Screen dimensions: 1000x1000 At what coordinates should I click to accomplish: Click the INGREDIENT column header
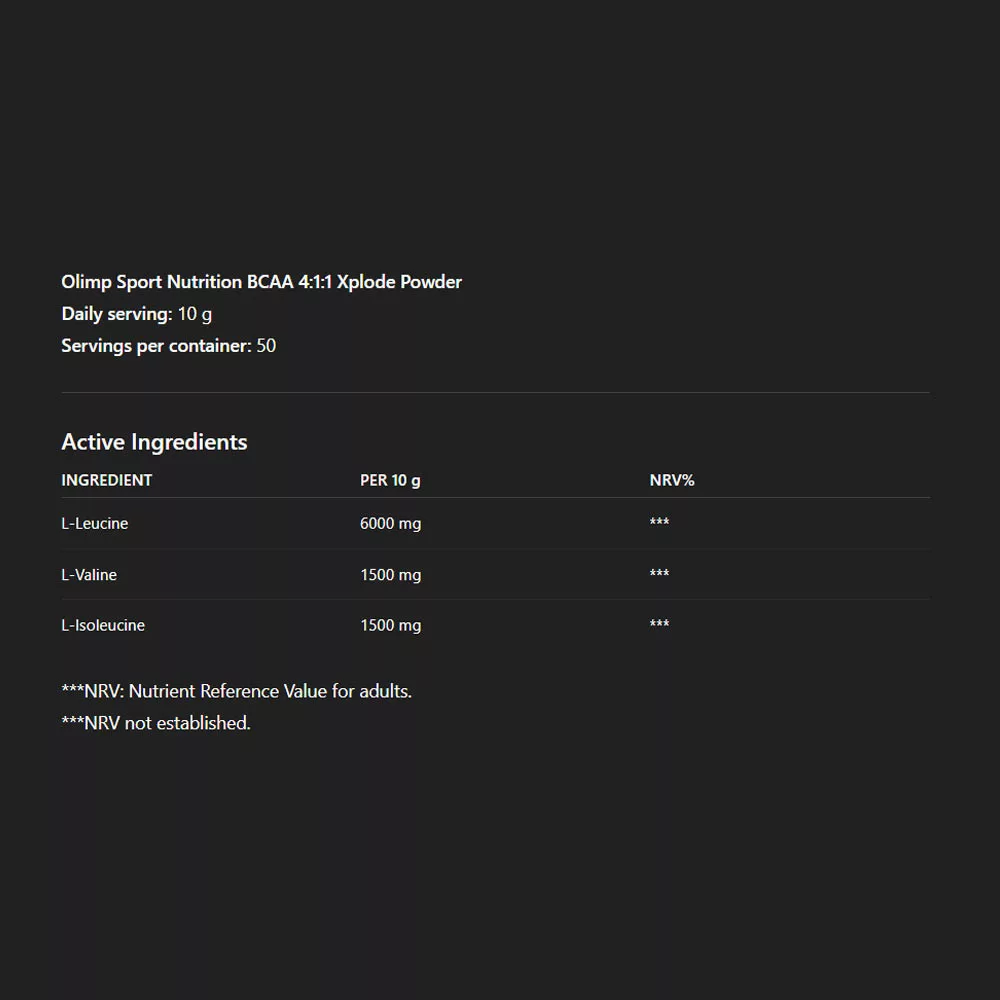tap(107, 480)
